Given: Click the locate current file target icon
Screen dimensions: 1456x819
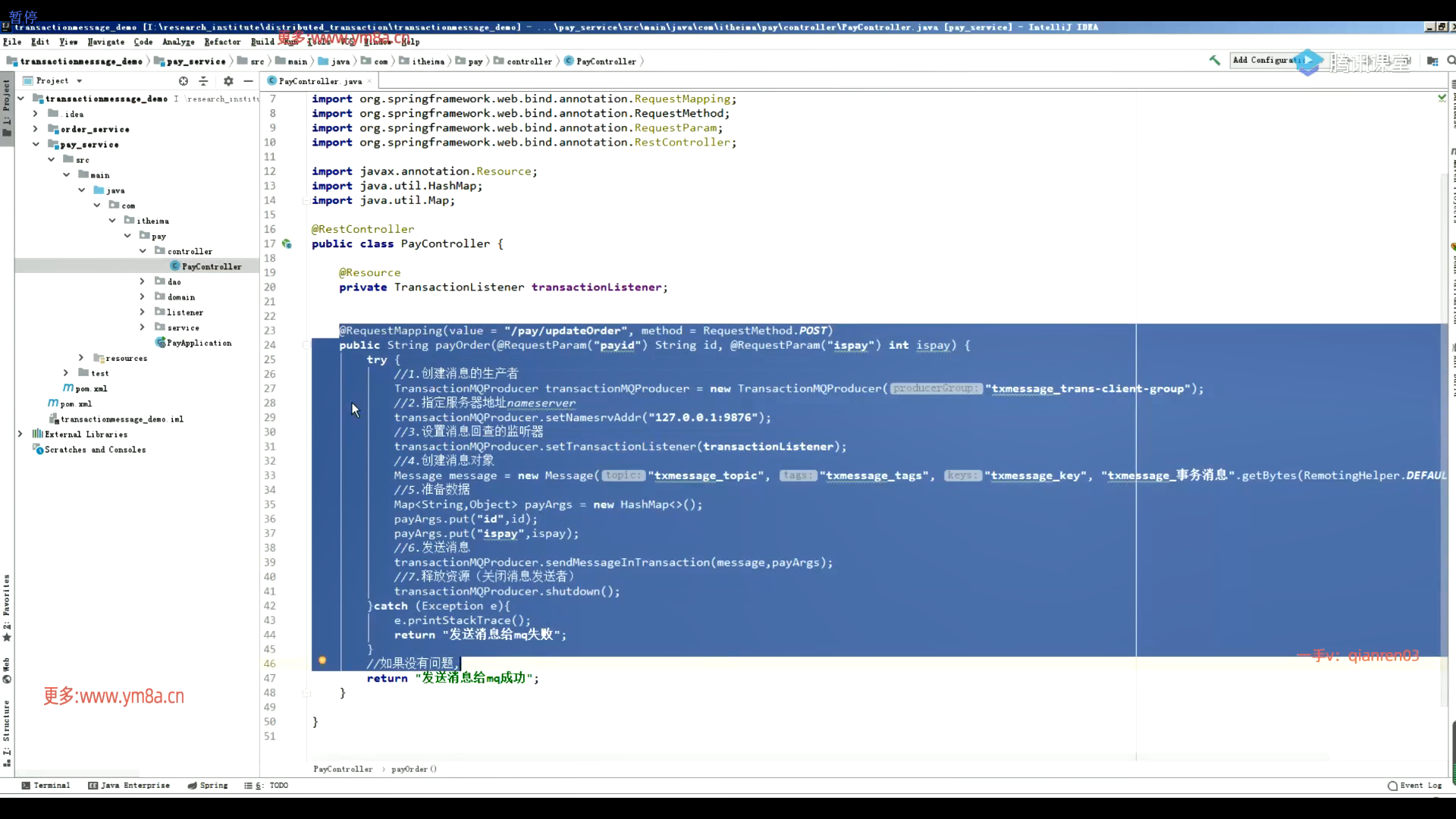Looking at the screenshot, I should (183, 81).
